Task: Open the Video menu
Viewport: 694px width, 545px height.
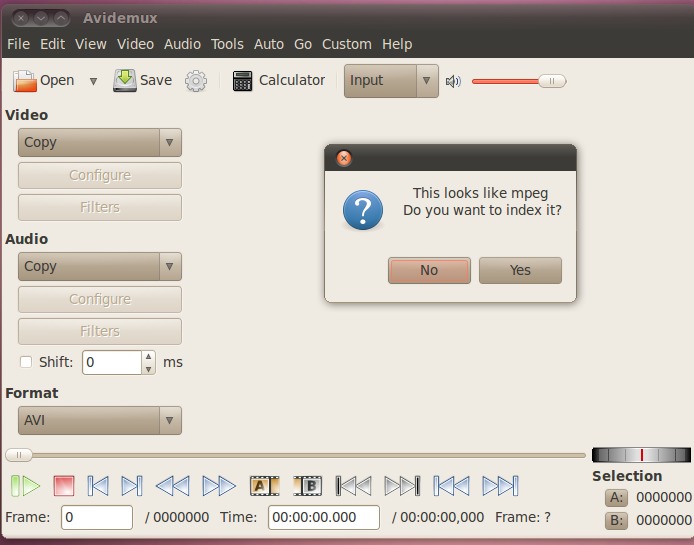Action: coord(135,44)
